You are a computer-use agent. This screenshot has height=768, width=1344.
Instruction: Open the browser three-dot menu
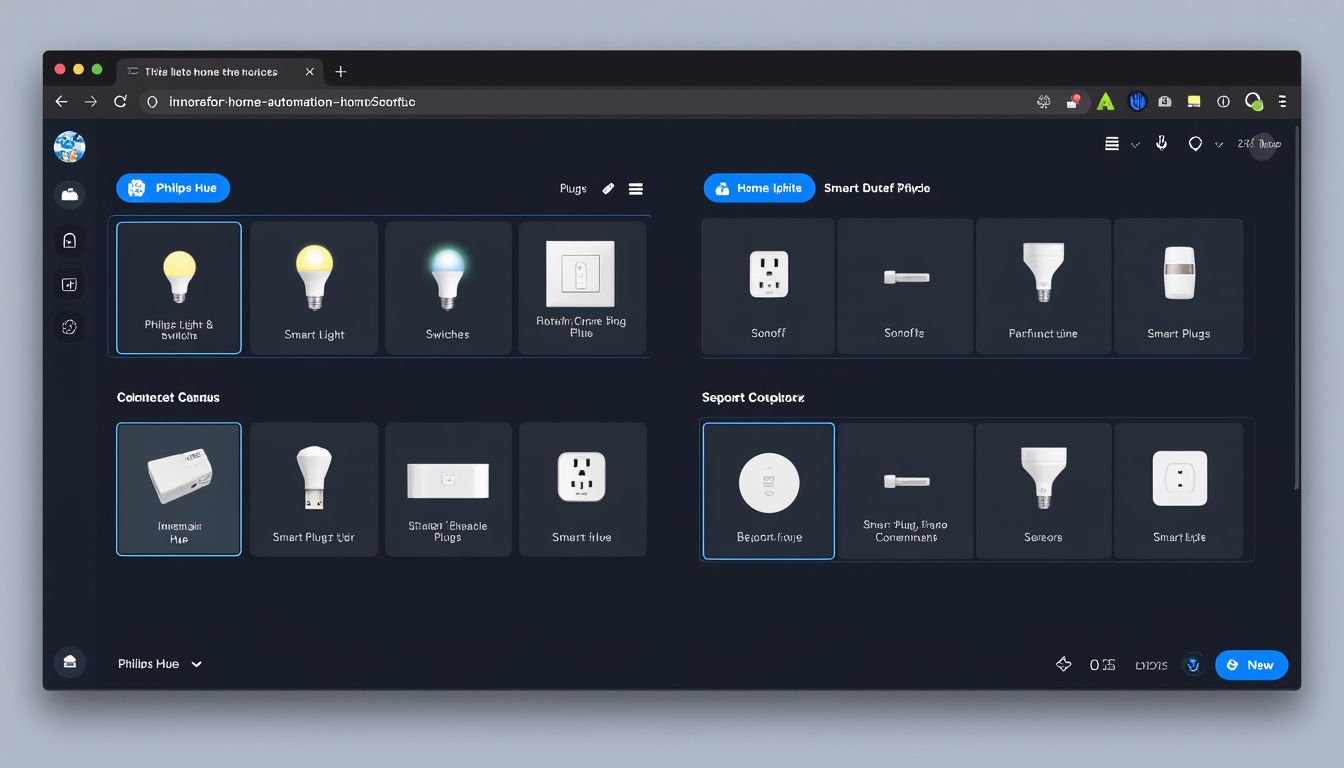[x=1282, y=101]
